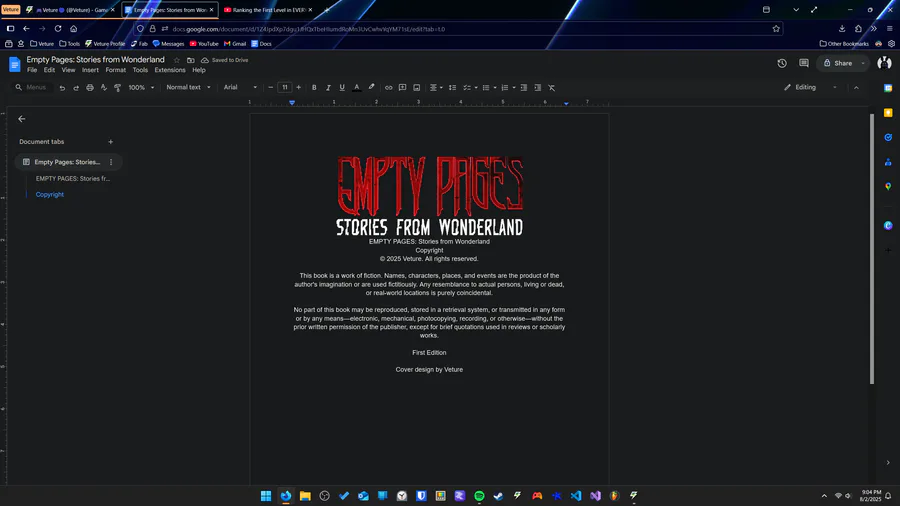Insert a link using the link icon
The width and height of the screenshot is (900, 506).
coord(389,88)
